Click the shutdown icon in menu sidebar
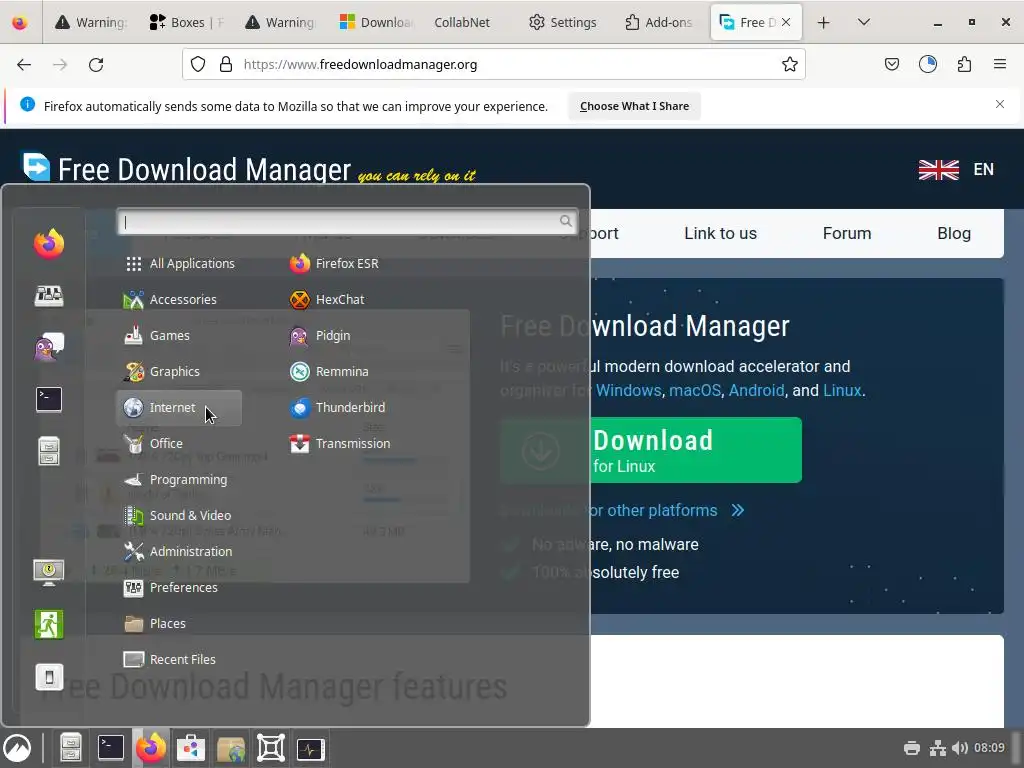Screen dimensions: 1024x768 (x=49, y=677)
